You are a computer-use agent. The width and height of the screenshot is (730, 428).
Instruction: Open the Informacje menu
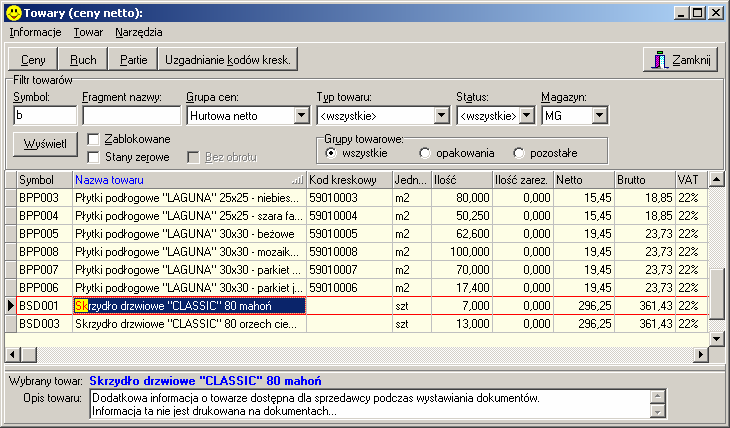pyautogui.click(x=35, y=32)
